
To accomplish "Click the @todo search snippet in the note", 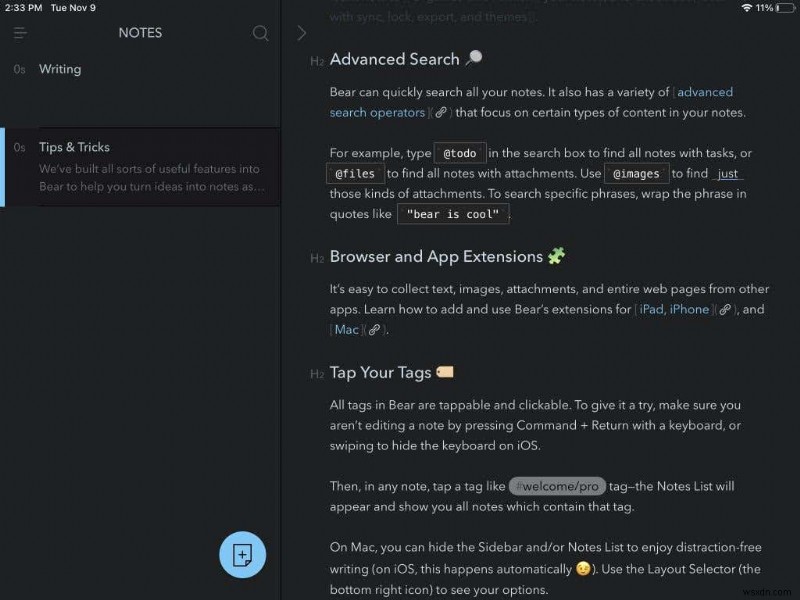I will [x=459, y=153].
